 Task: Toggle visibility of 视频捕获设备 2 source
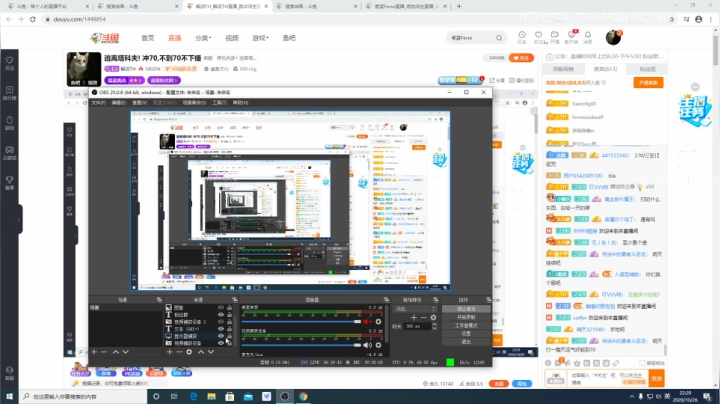coord(221,322)
